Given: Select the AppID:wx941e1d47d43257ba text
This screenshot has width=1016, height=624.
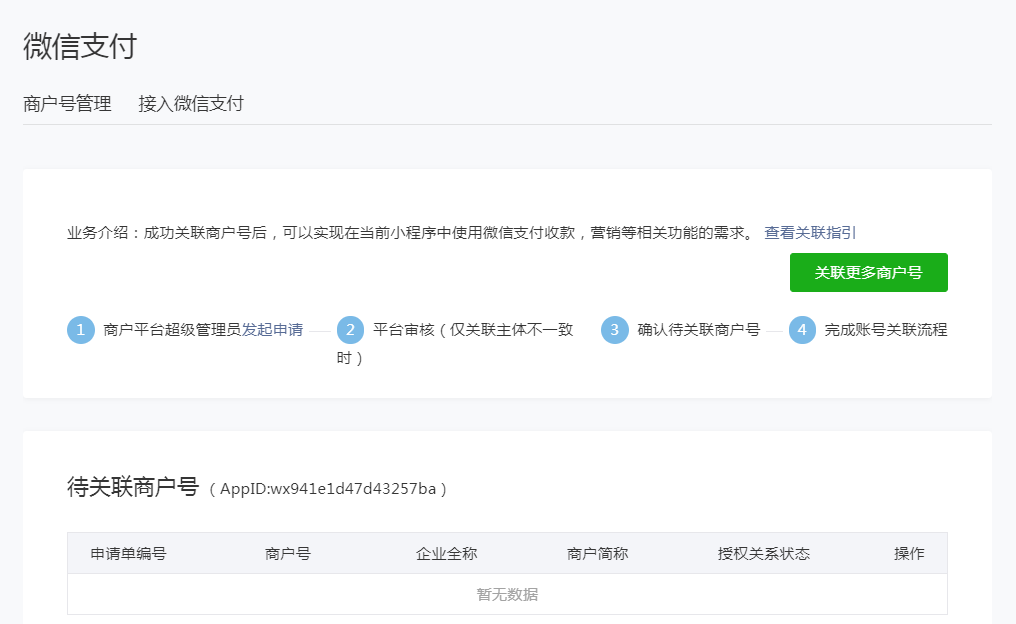Looking at the screenshot, I should pos(328,489).
